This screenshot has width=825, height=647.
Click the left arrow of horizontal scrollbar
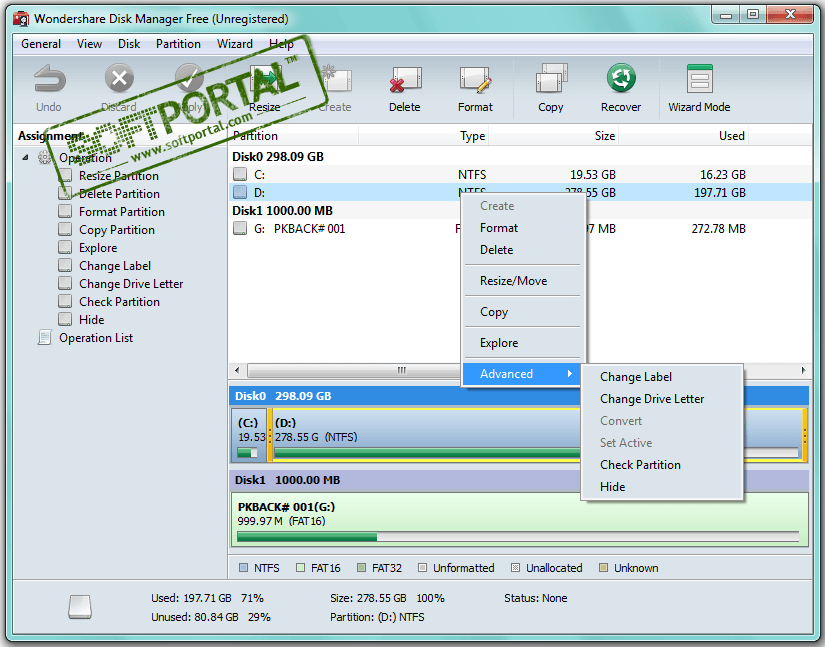[x=237, y=370]
